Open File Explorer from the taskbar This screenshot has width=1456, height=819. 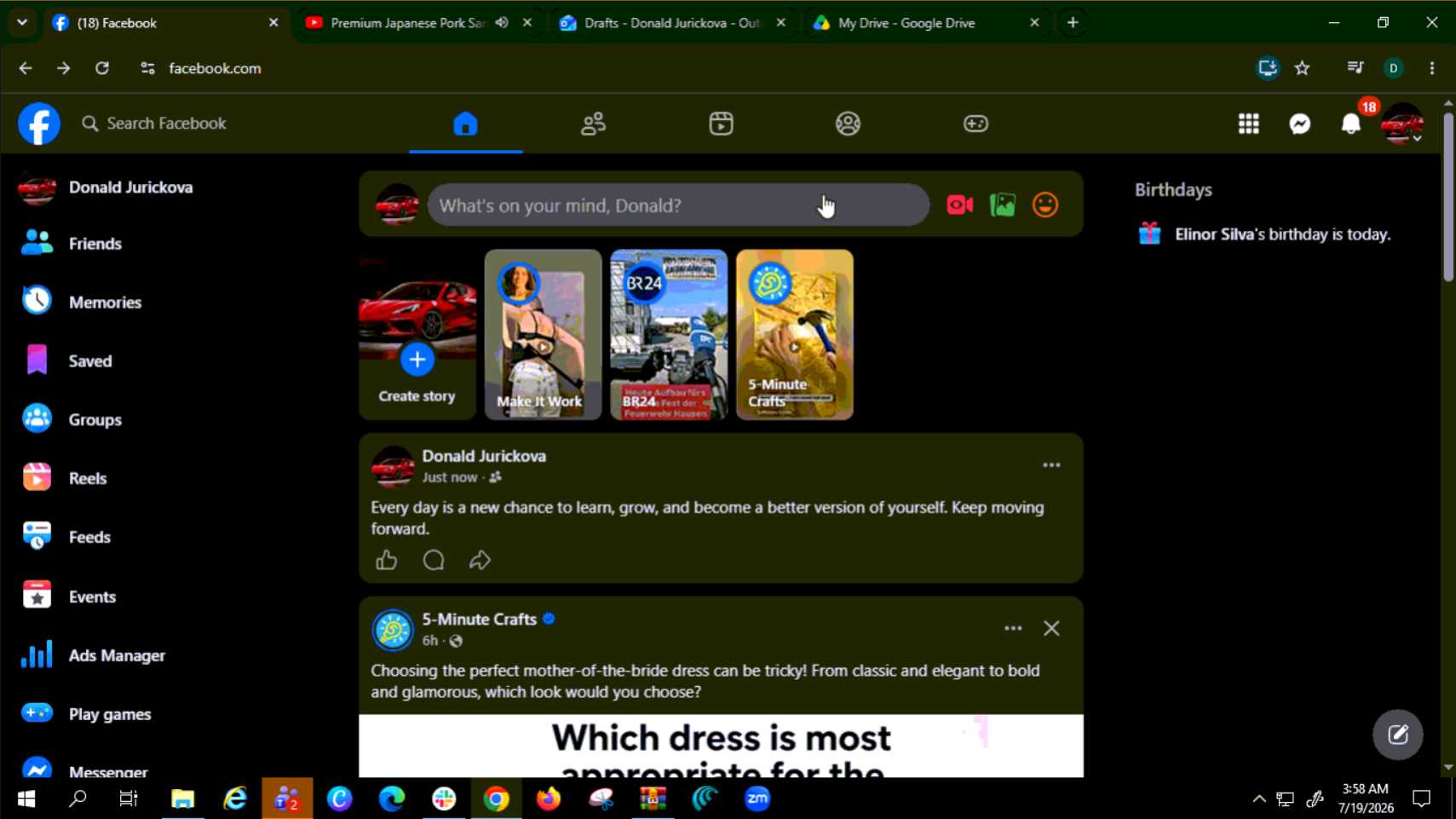coord(182,799)
